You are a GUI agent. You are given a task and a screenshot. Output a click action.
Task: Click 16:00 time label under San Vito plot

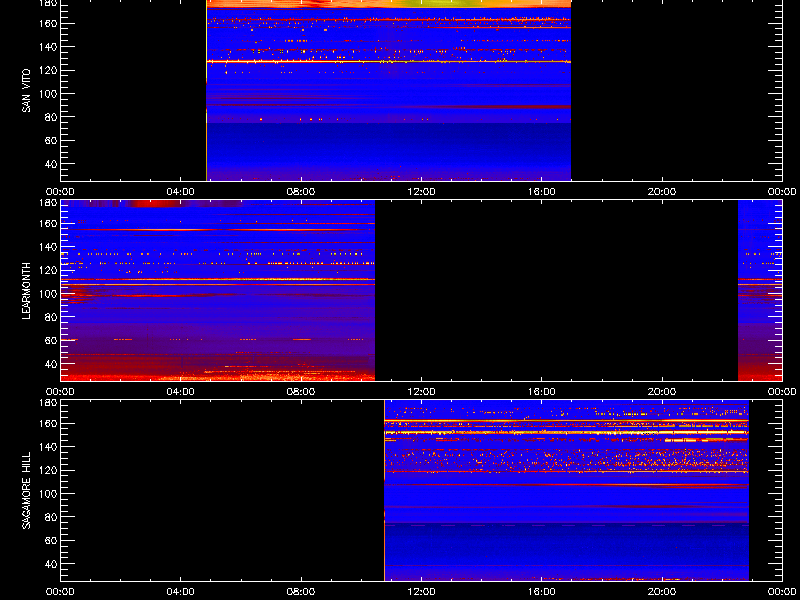tap(541, 192)
